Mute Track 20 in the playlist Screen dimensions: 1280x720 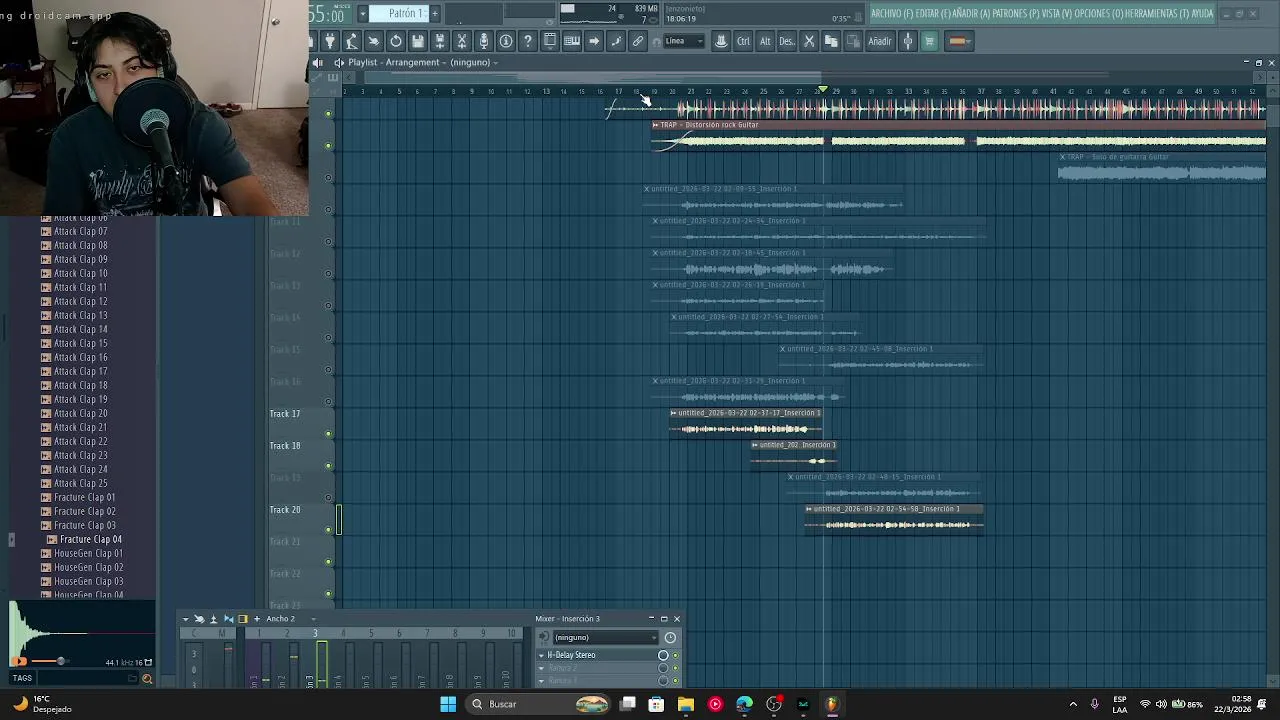tap(328, 530)
